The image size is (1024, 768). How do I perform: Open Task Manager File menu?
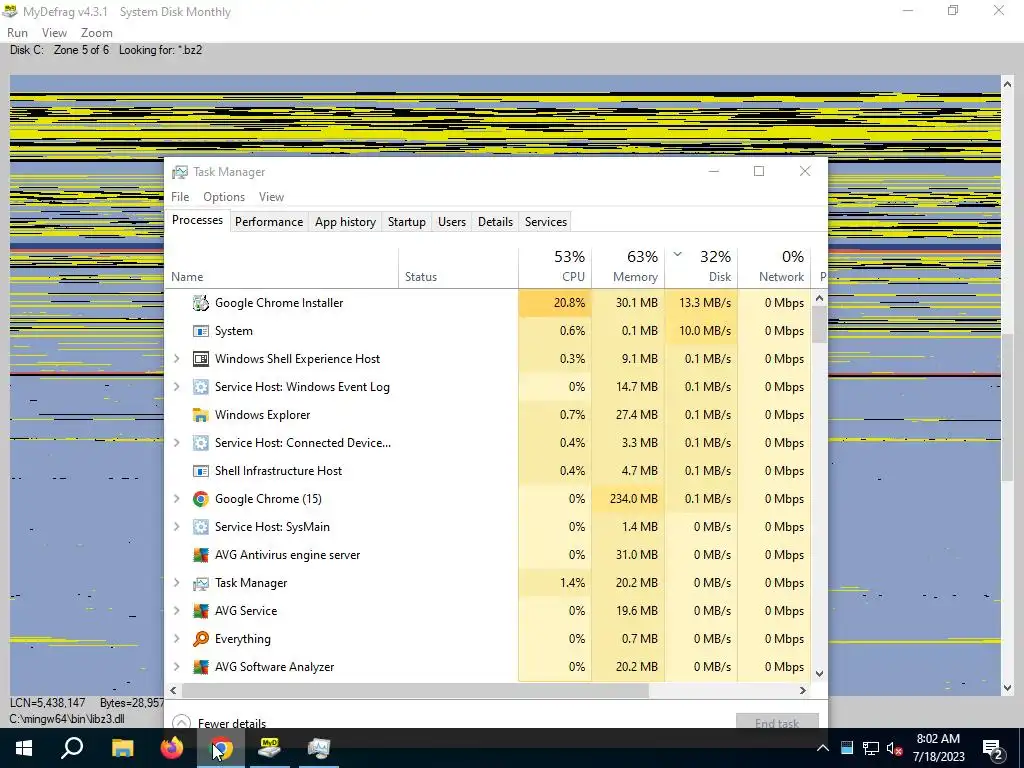pyautogui.click(x=180, y=197)
